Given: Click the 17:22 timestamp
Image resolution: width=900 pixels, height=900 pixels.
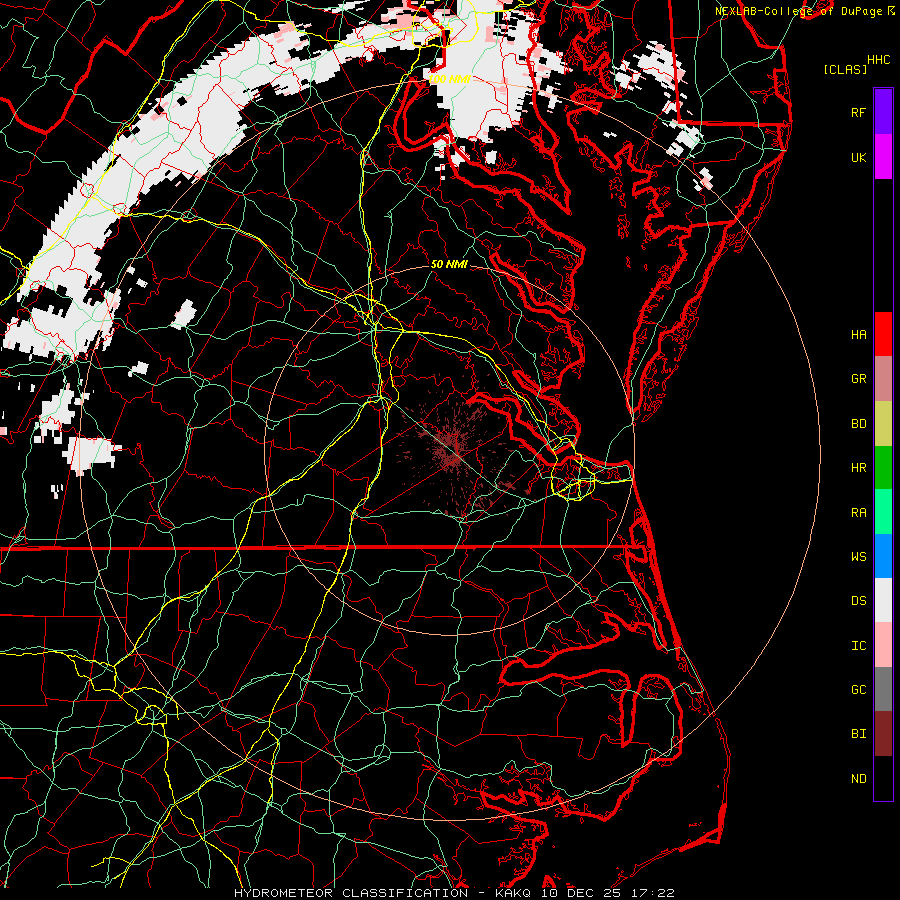Looking at the screenshot, I should point(651,893).
